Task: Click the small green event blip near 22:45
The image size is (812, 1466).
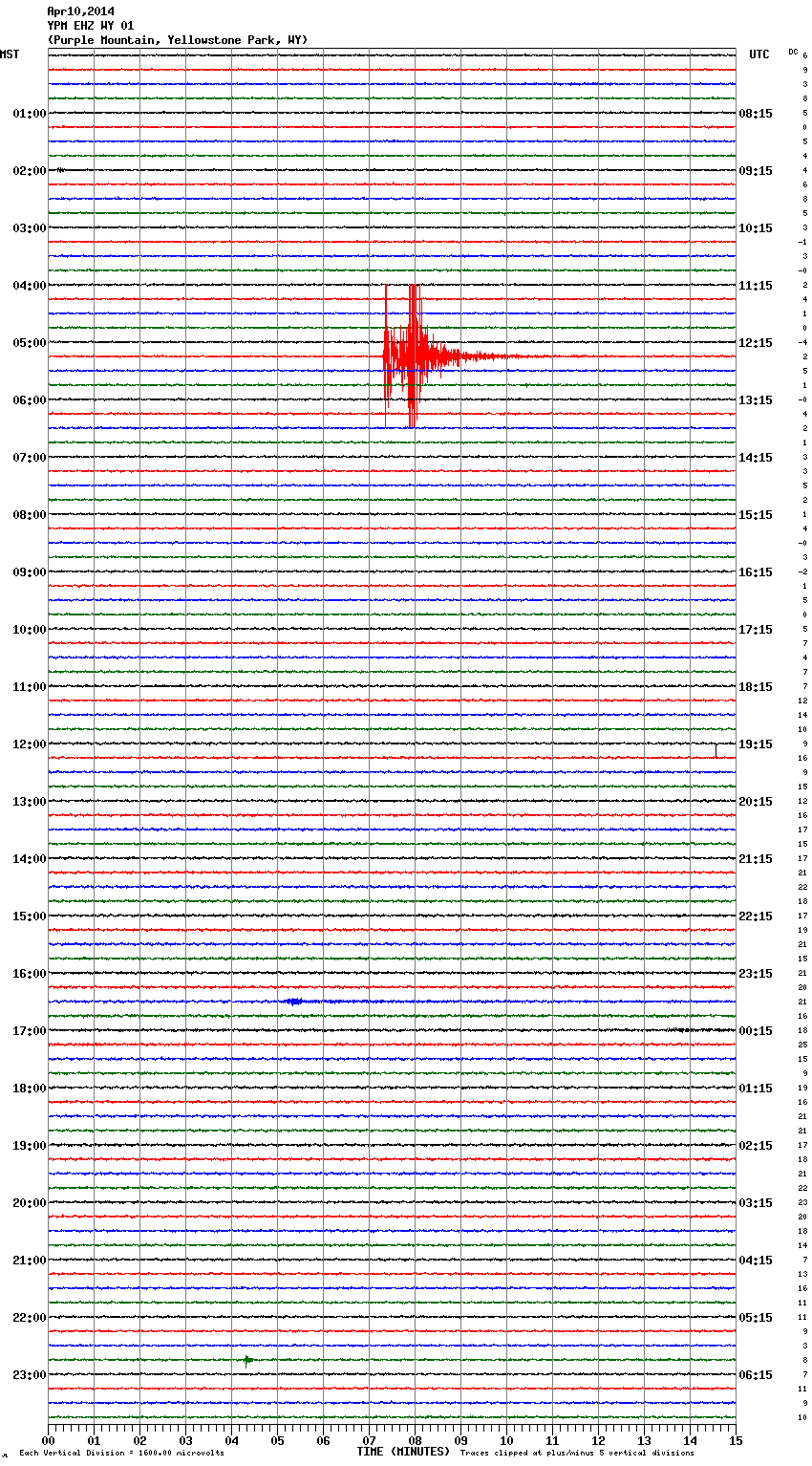Action: [x=247, y=1360]
